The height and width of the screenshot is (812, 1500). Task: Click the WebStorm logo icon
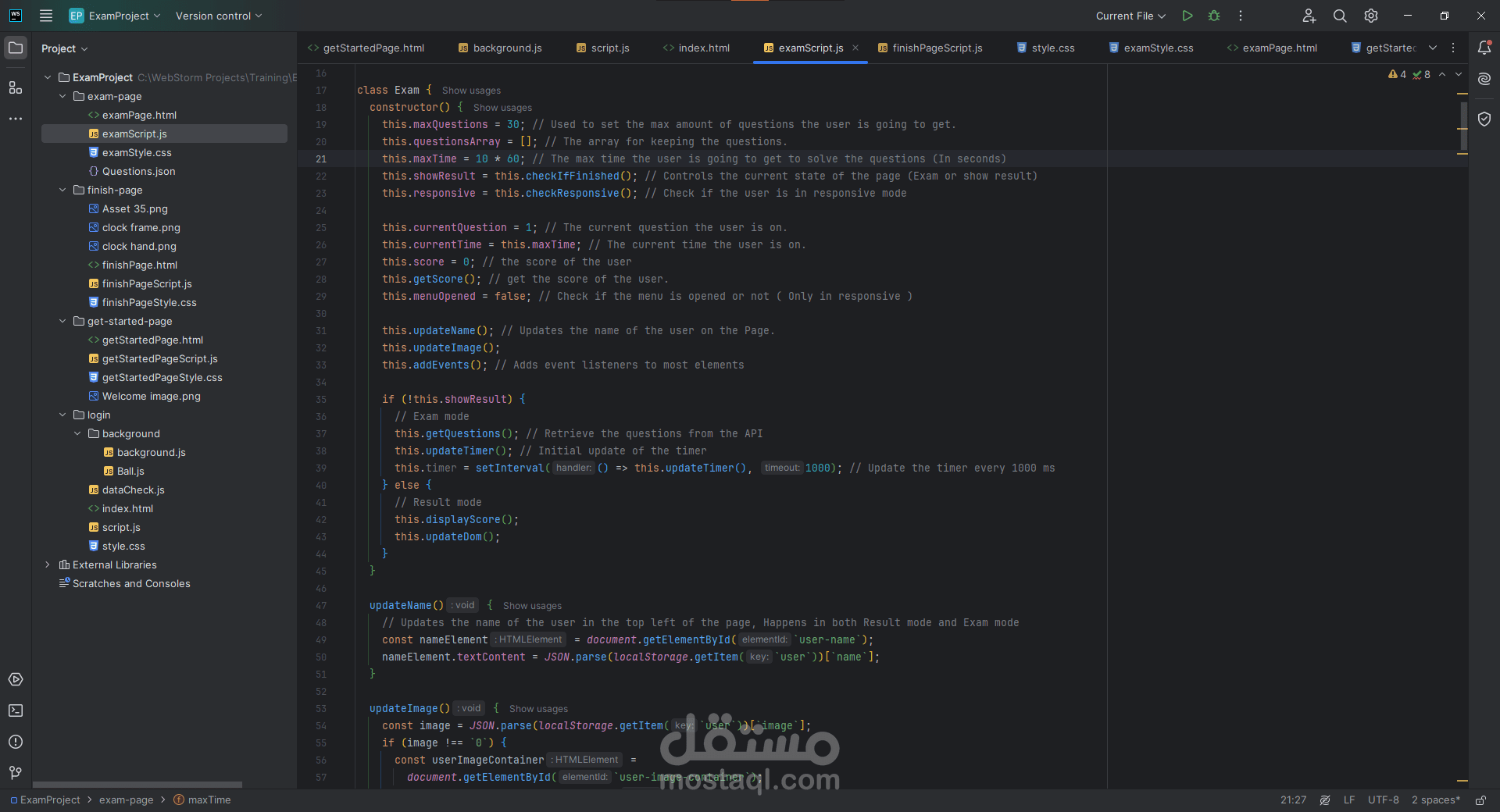point(16,16)
